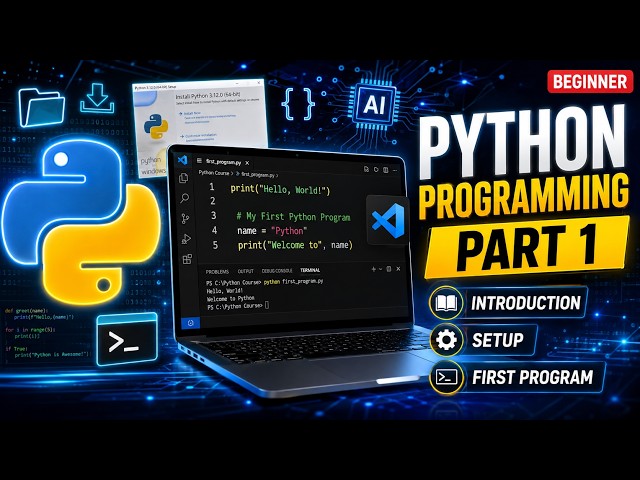Open the Explorer icon in VS Code sidebar
The width and height of the screenshot is (640, 480).
coord(184,178)
